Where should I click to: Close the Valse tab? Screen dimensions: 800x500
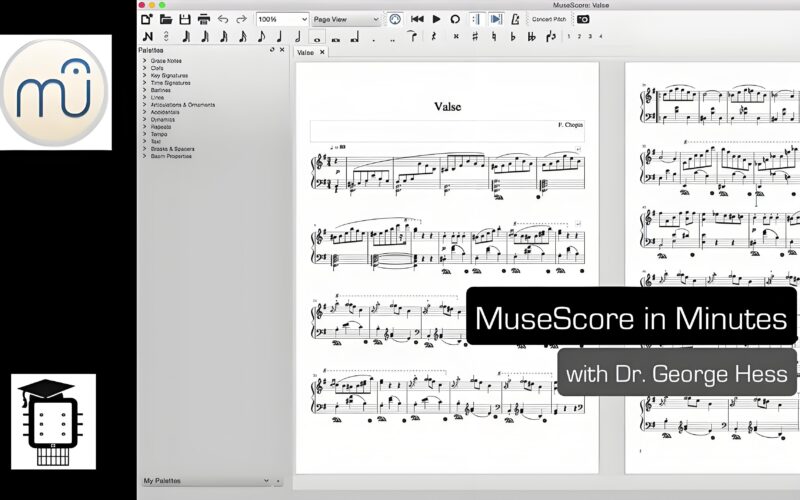[322, 52]
